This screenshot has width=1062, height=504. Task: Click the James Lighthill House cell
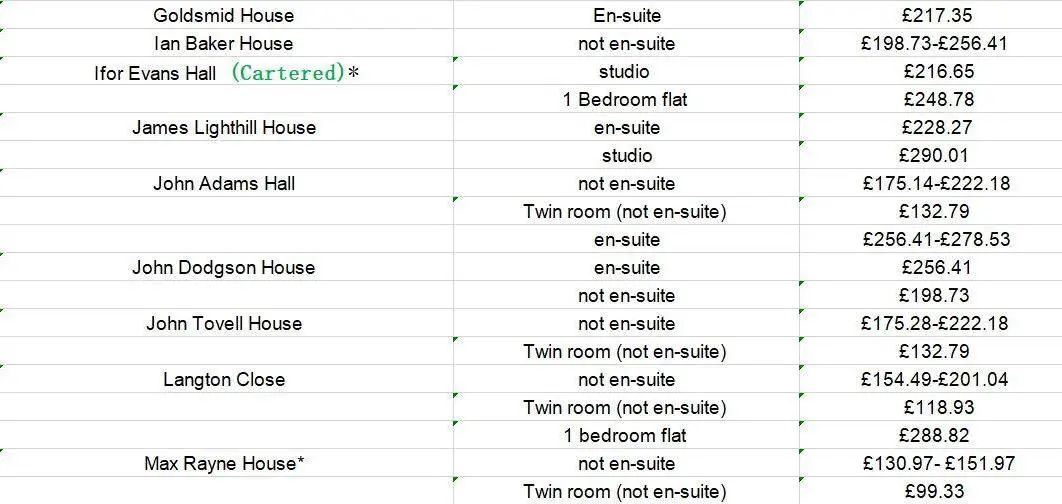coord(224,127)
